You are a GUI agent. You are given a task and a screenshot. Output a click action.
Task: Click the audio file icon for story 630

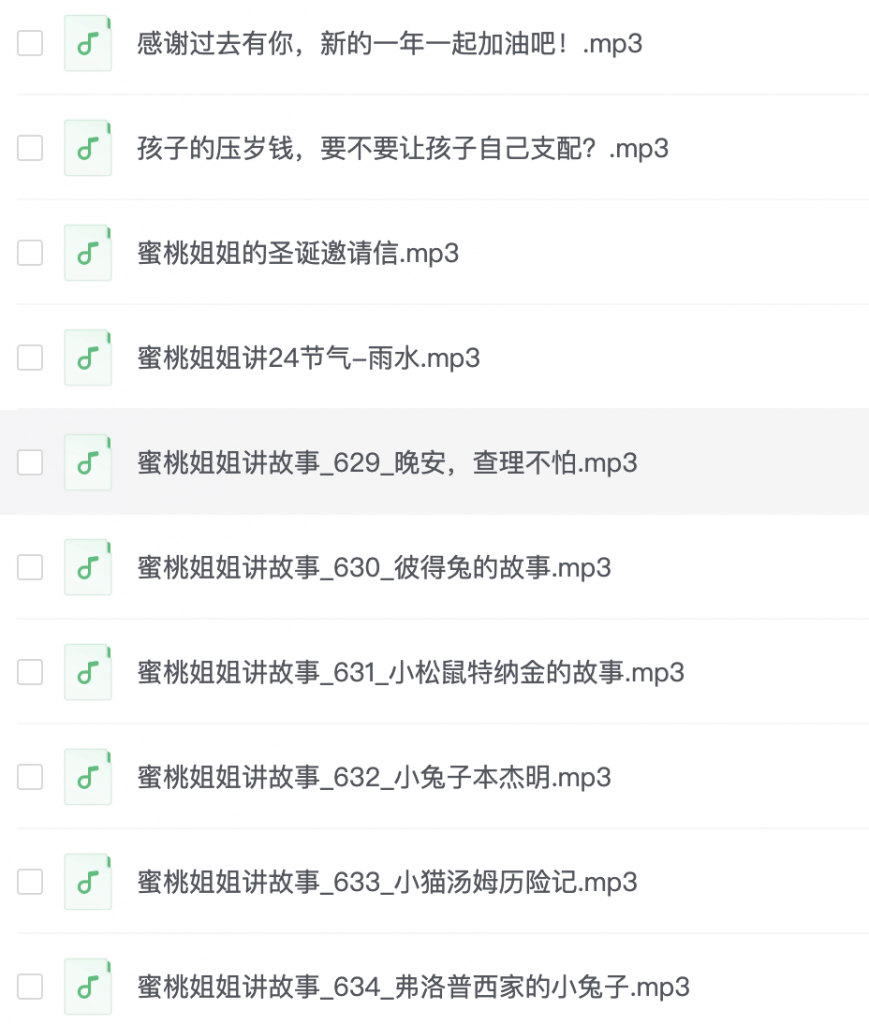click(x=87, y=568)
